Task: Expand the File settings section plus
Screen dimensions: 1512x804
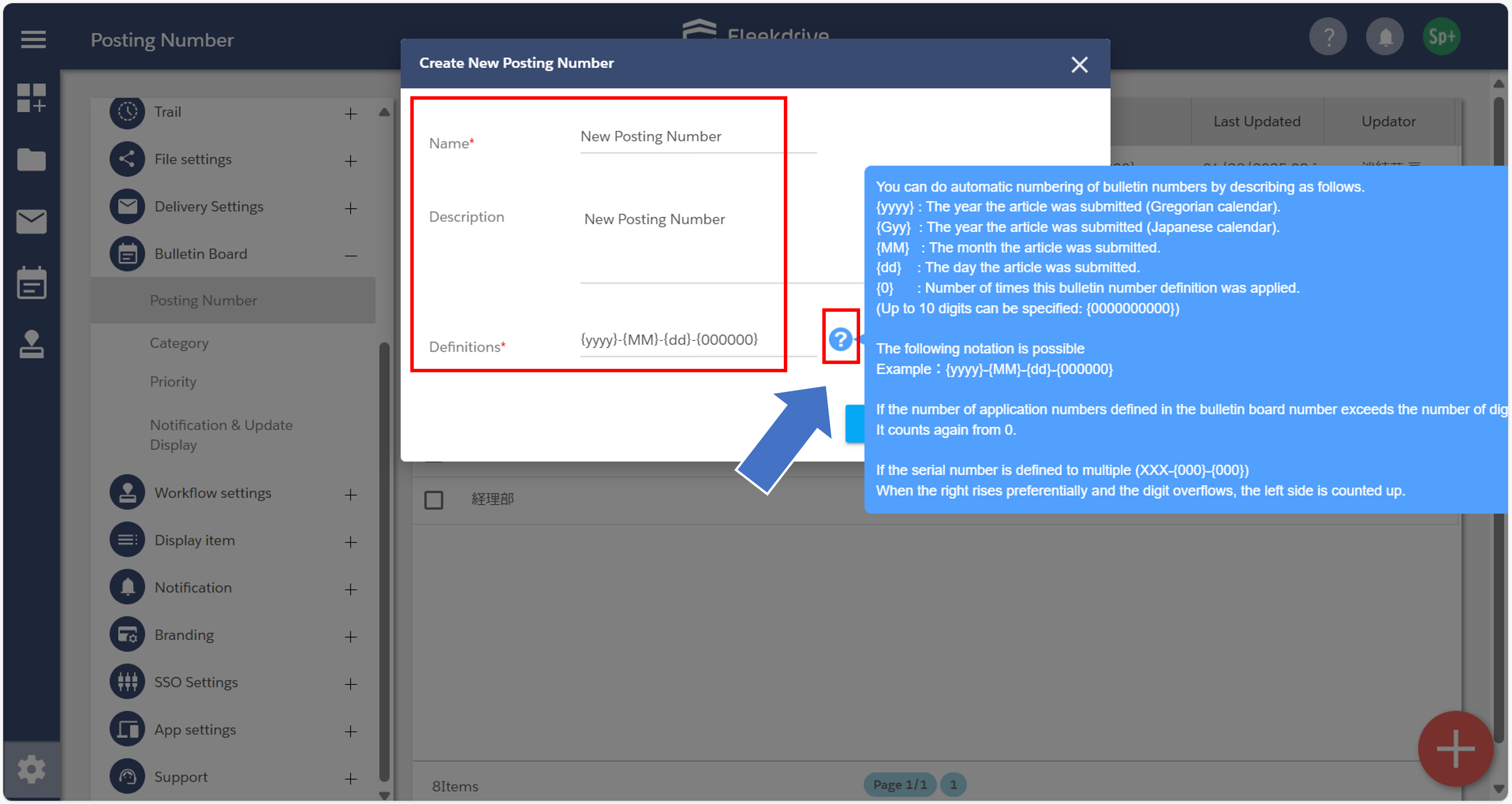Action: click(351, 161)
